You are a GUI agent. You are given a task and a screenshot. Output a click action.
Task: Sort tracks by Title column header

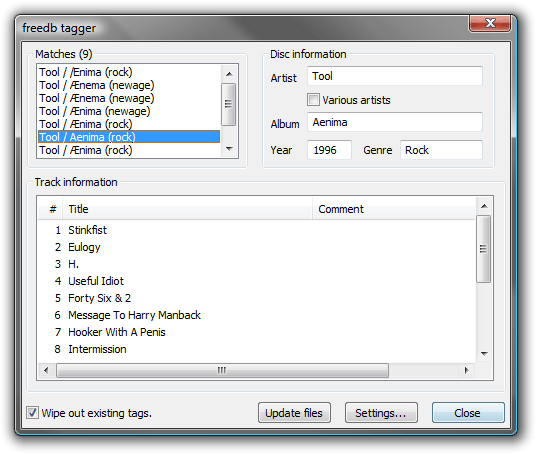click(187, 209)
